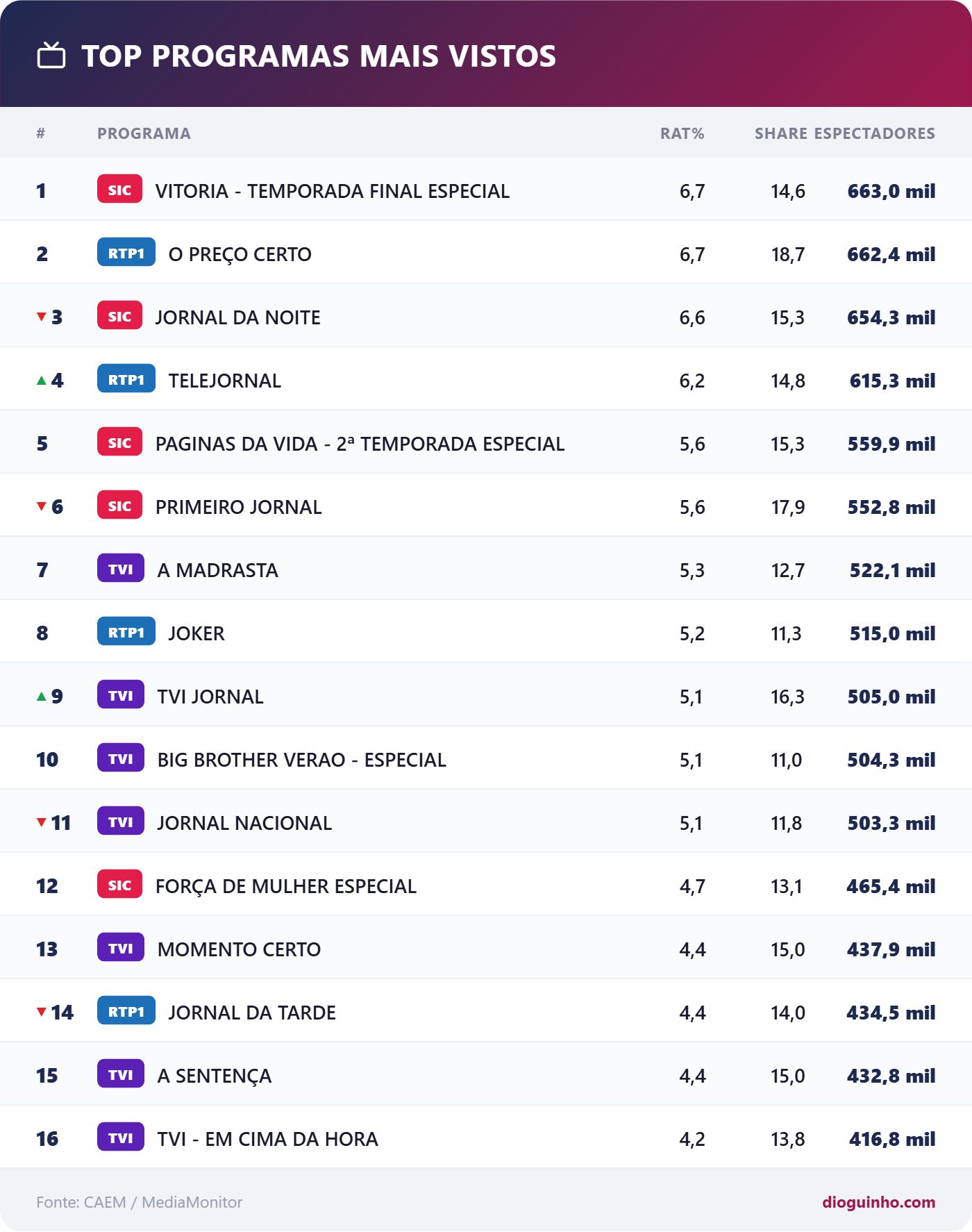Click the MOMENTO CERTO programme name
Image resolution: width=972 pixels, height=1232 pixels.
point(239,949)
